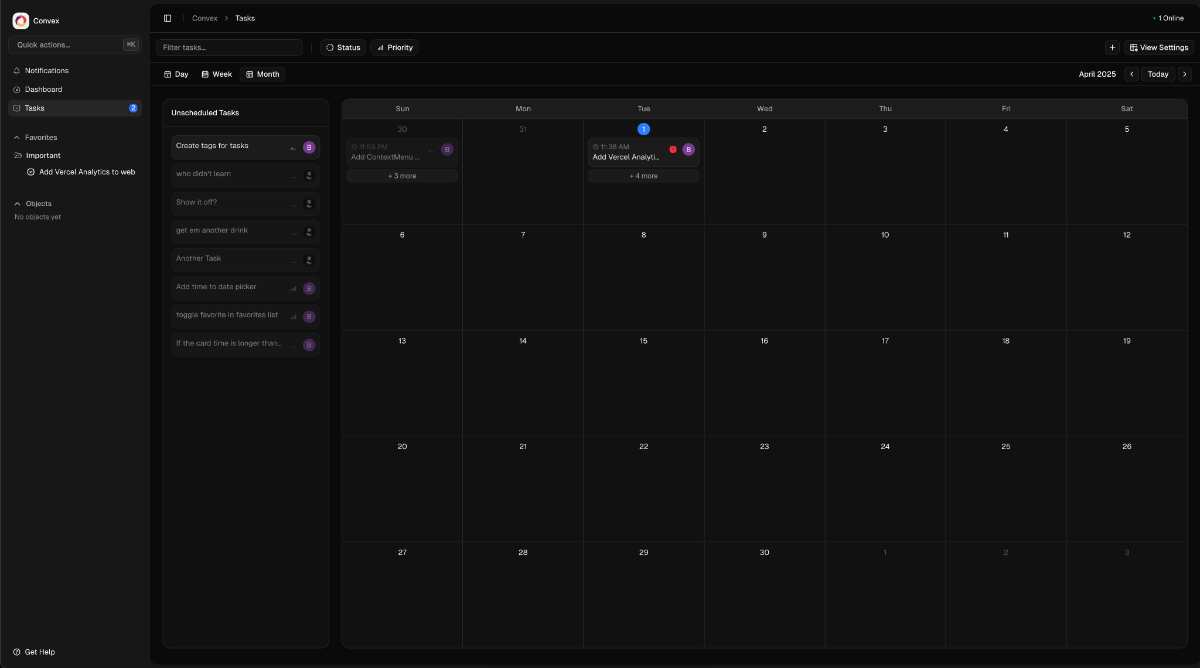Click B avatar on 'Add ContextMenu' task
Image resolution: width=1200 pixels, height=668 pixels.
coord(447,149)
